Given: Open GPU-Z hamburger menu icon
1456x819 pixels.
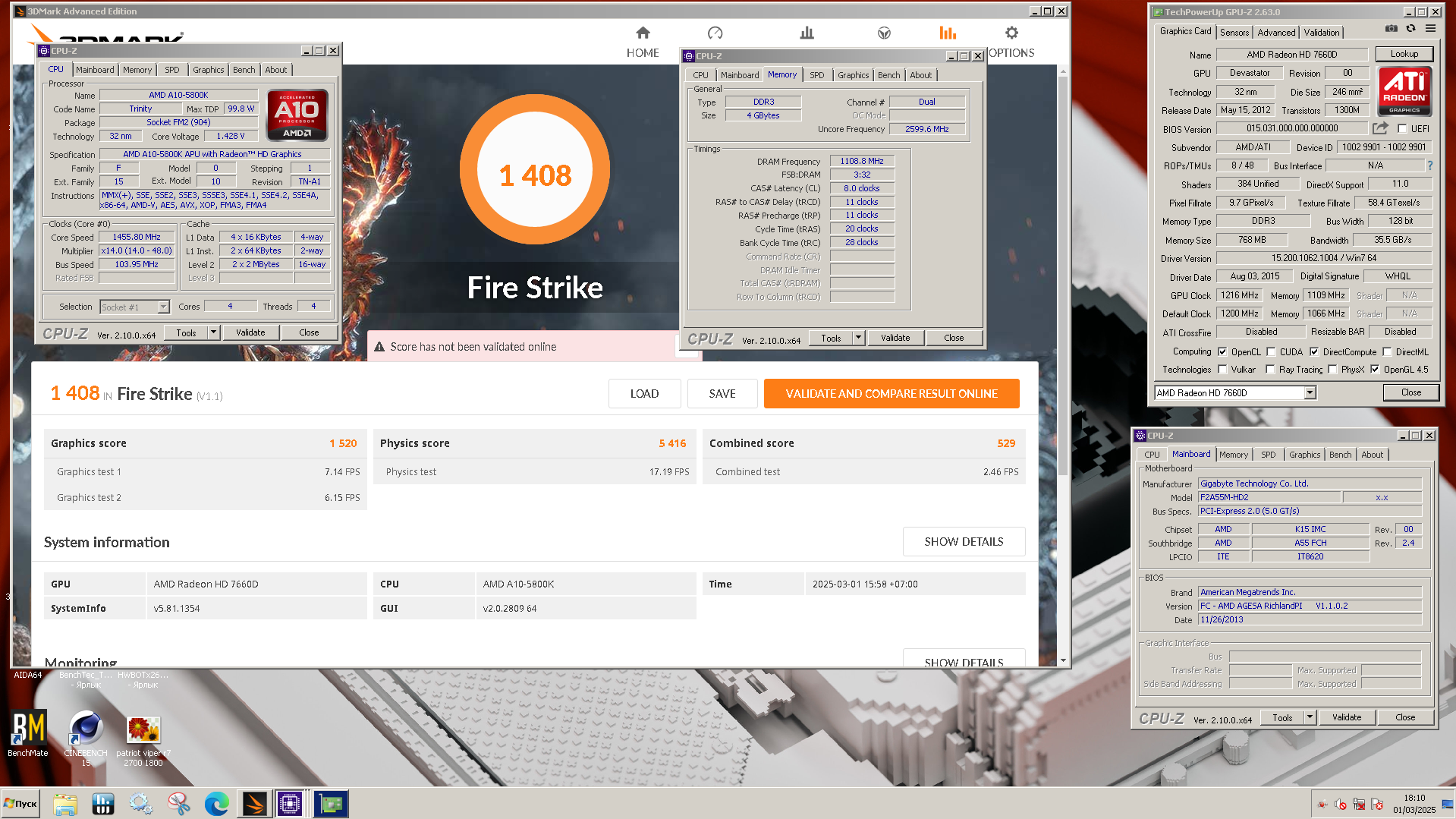Looking at the screenshot, I should click(1430, 29).
